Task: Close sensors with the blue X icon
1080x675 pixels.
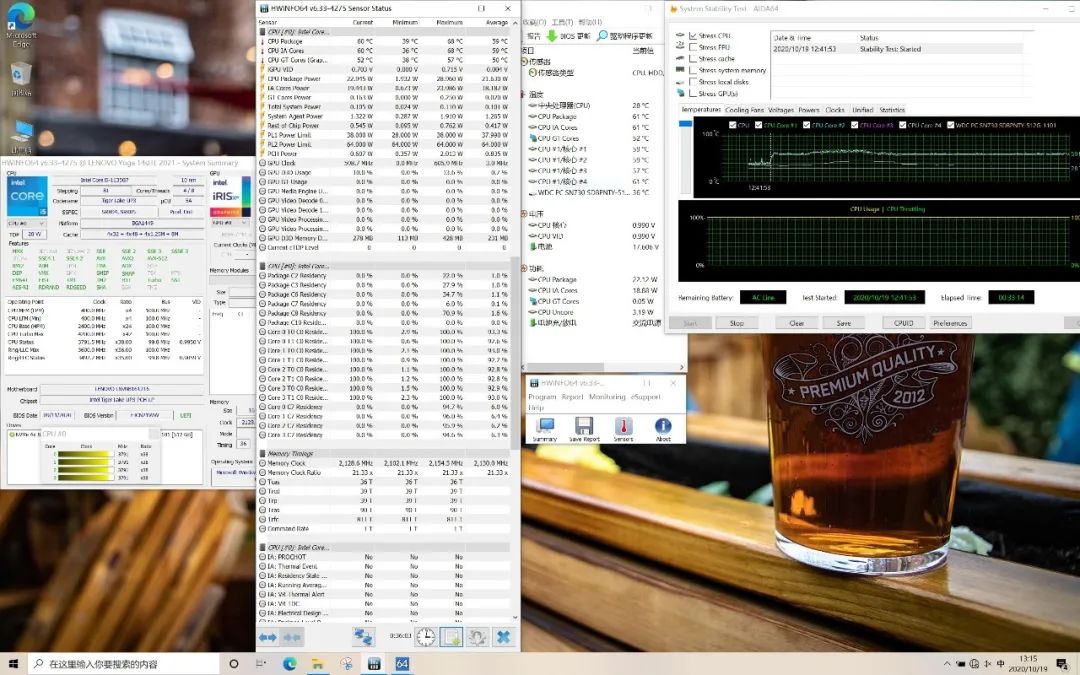Action: [503, 637]
